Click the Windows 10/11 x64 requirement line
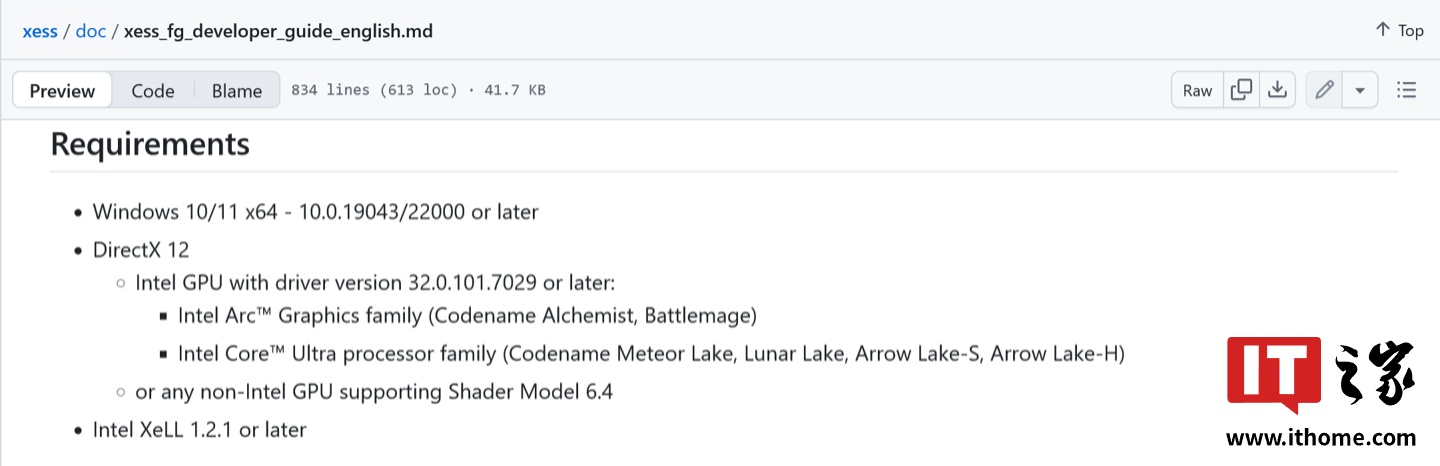Image resolution: width=1440 pixels, height=466 pixels. 315,212
